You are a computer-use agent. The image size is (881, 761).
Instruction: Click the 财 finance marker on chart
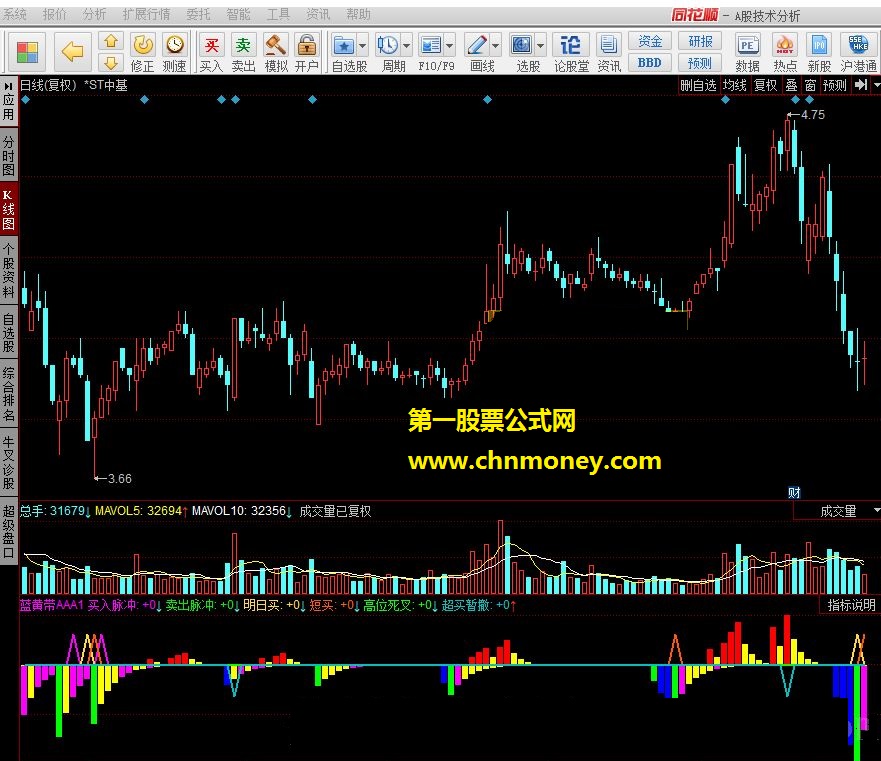[x=794, y=493]
